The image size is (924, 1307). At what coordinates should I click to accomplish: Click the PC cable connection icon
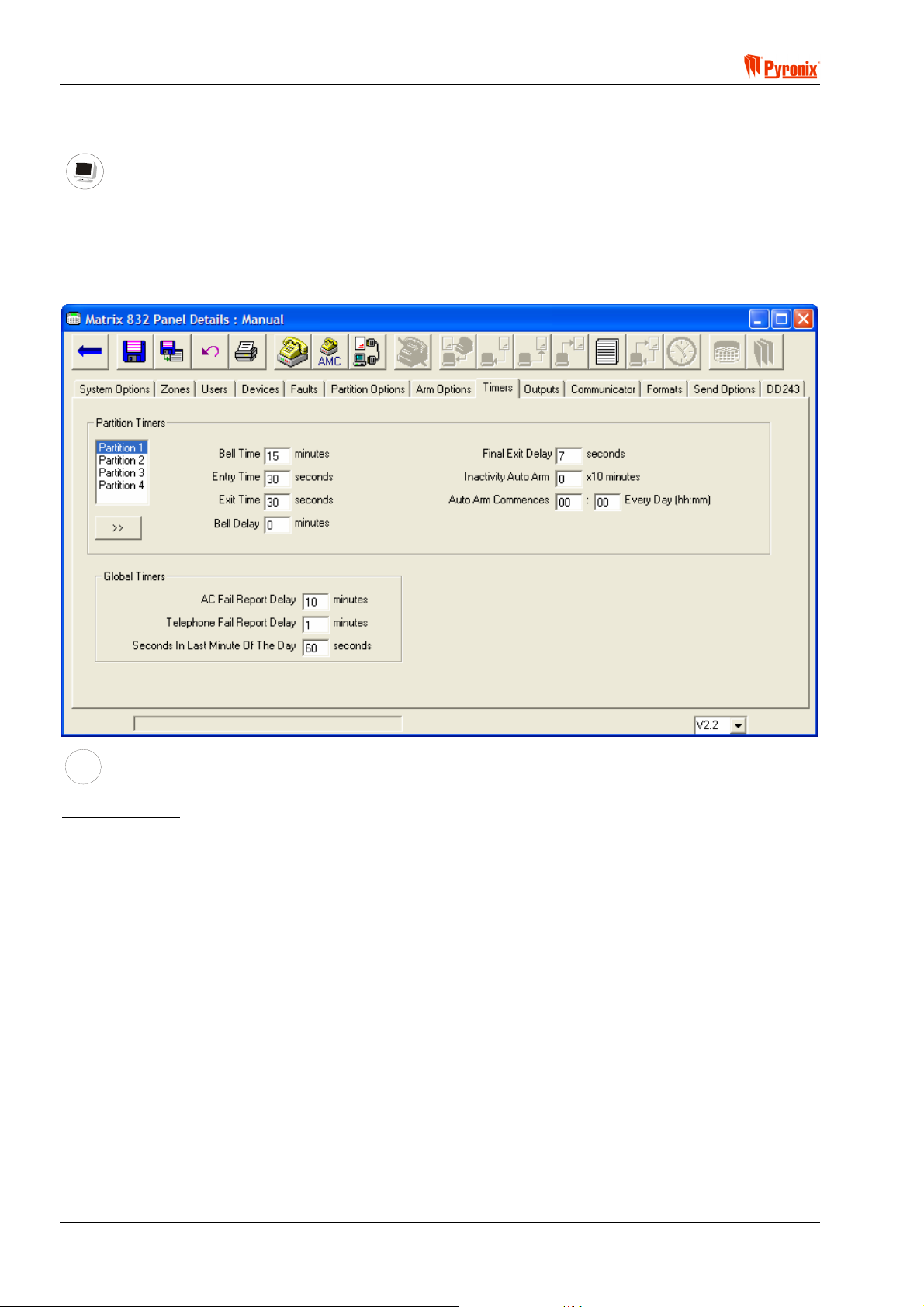tap(367, 352)
